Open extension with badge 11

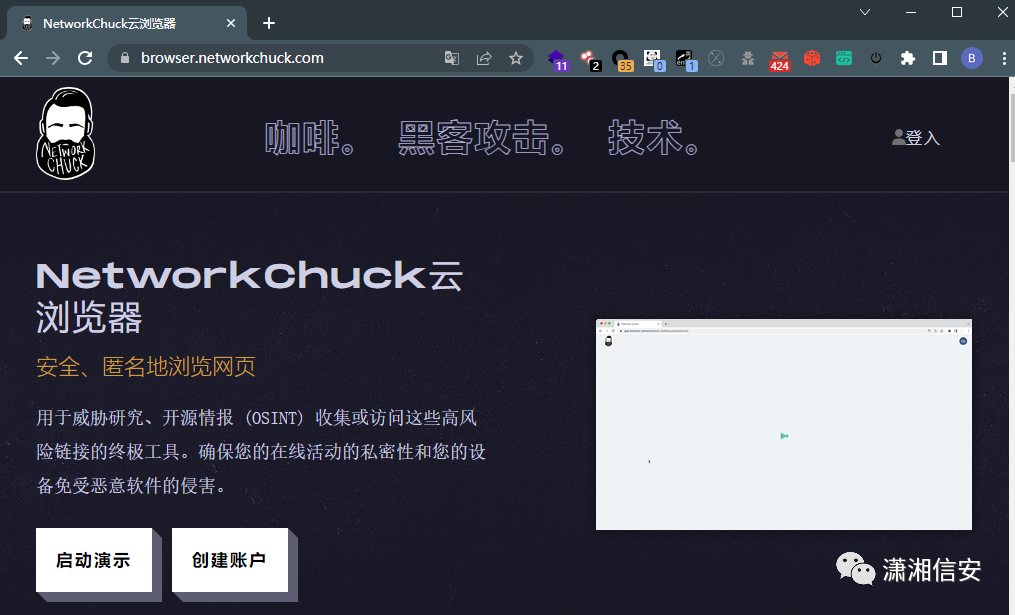tap(557, 60)
